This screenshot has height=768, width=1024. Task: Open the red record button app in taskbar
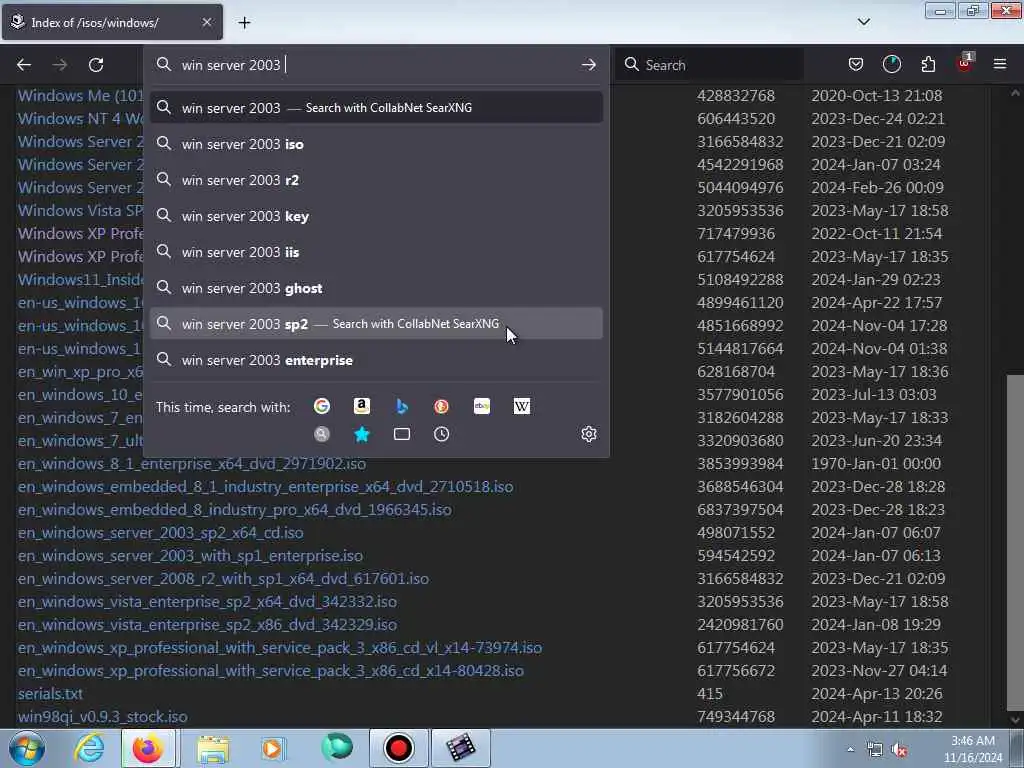click(398, 748)
